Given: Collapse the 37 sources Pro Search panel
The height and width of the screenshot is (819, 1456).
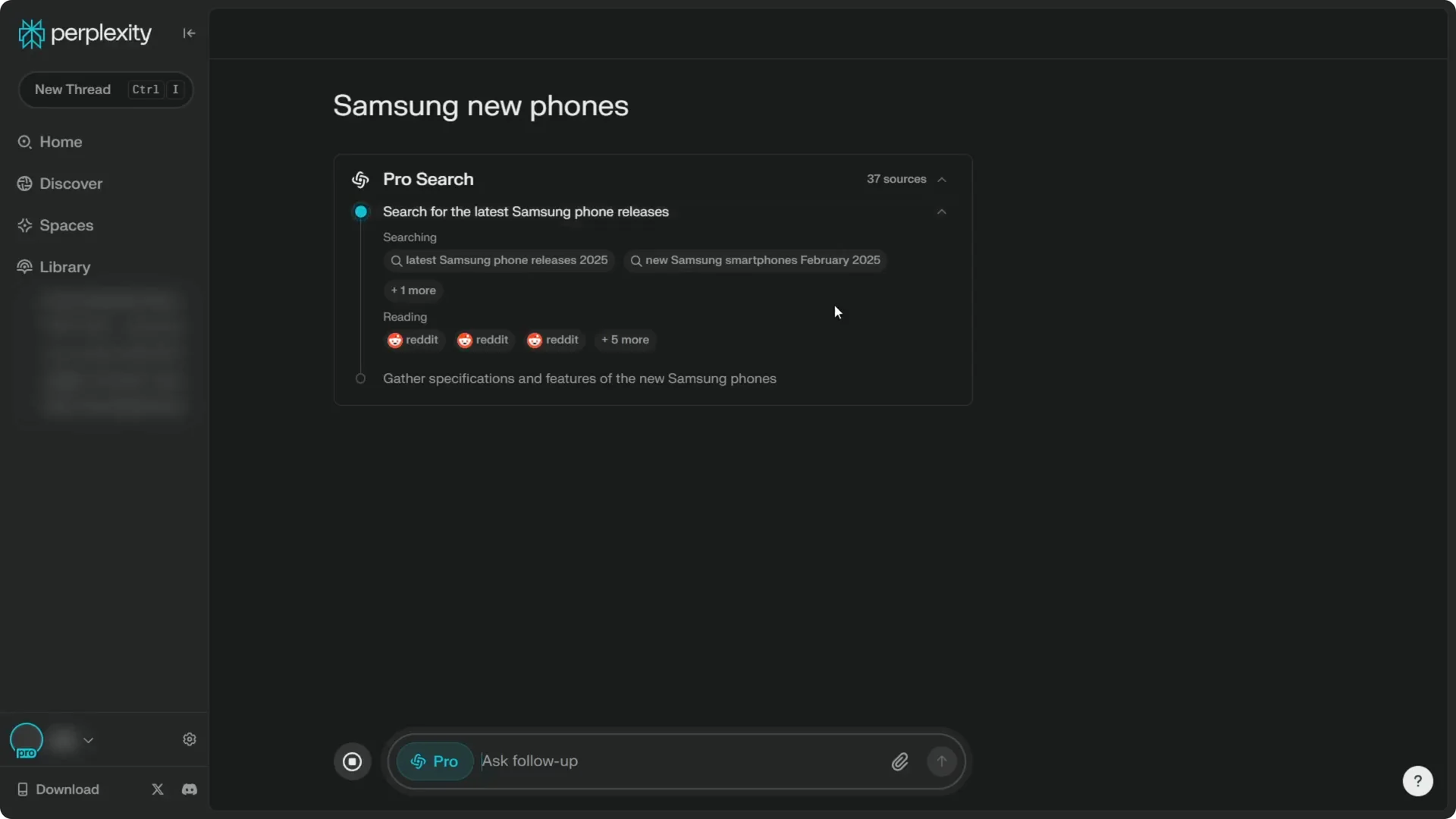Looking at the screenshot, I should pyautogui.click(x=942, y=180).
